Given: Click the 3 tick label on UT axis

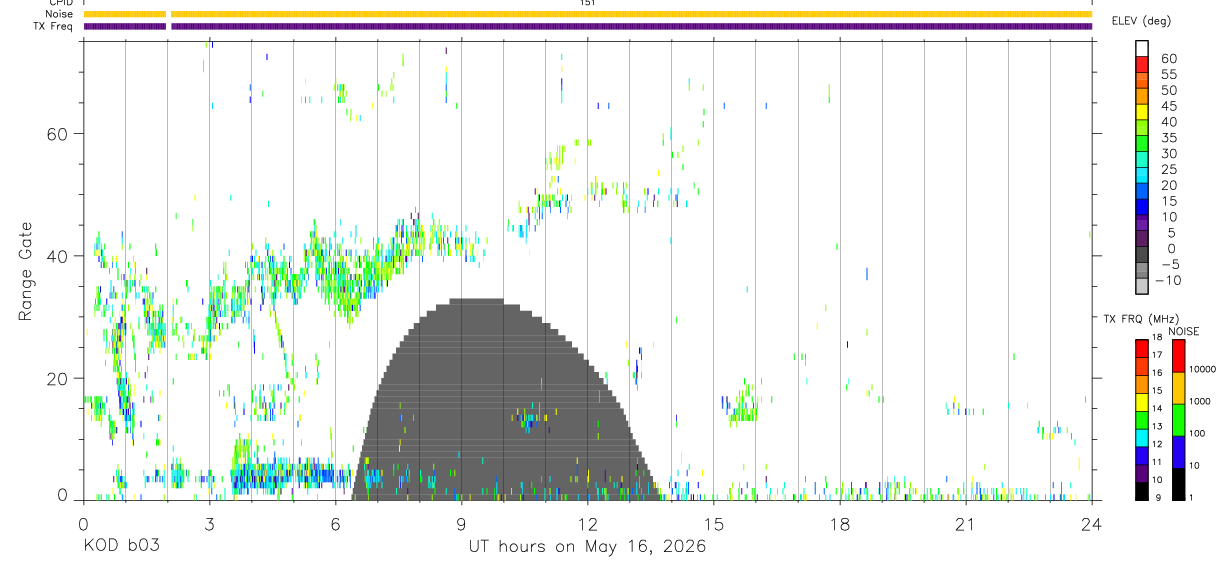Looking at the screenshot, I should (209, 524).
